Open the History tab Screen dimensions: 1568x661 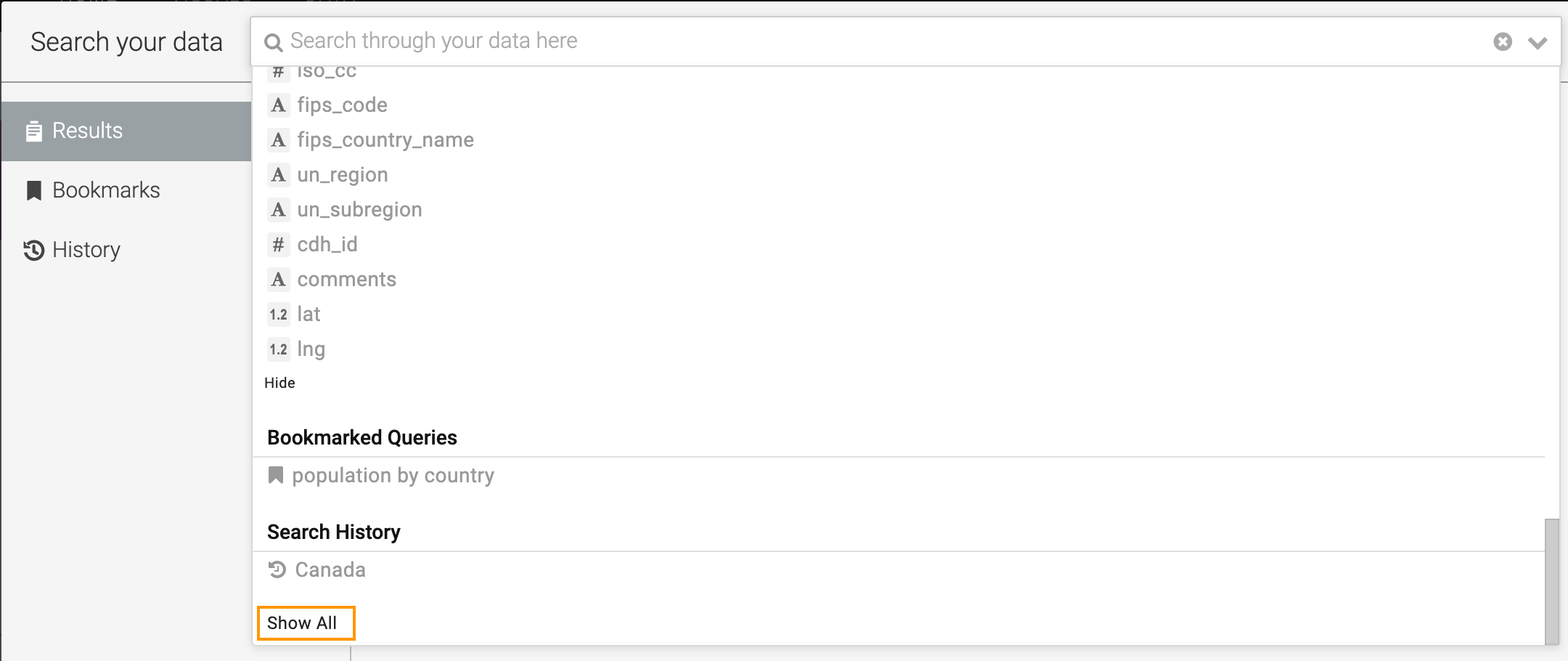86,250
